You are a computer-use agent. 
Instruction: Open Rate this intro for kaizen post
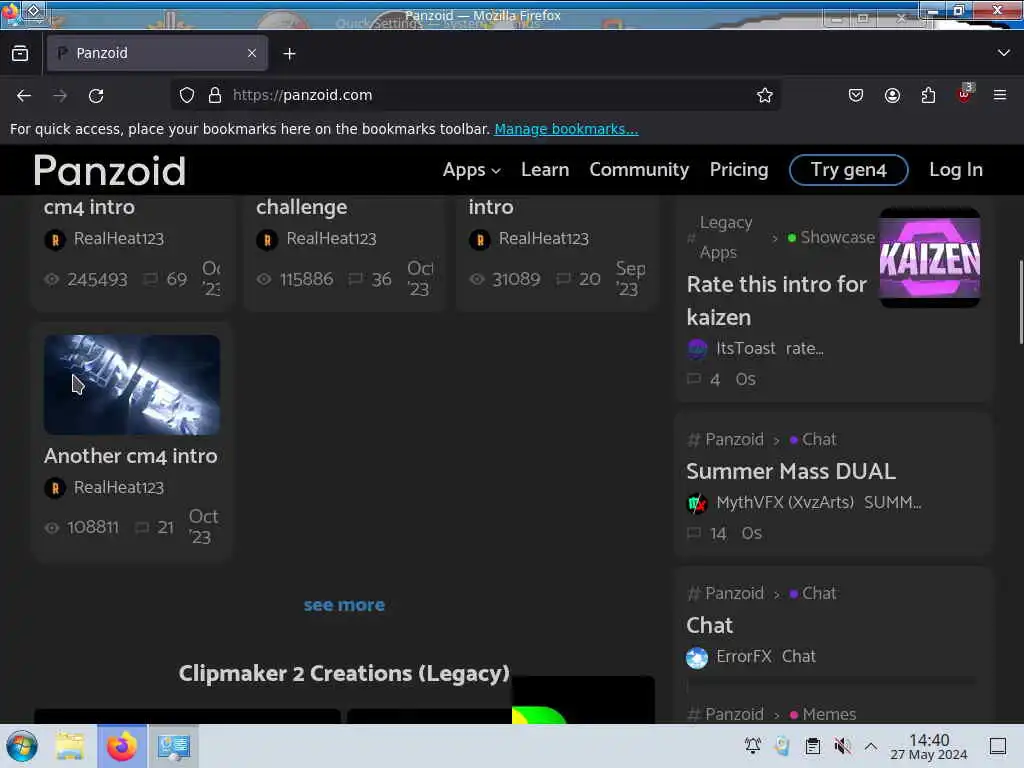pos(776,301)
